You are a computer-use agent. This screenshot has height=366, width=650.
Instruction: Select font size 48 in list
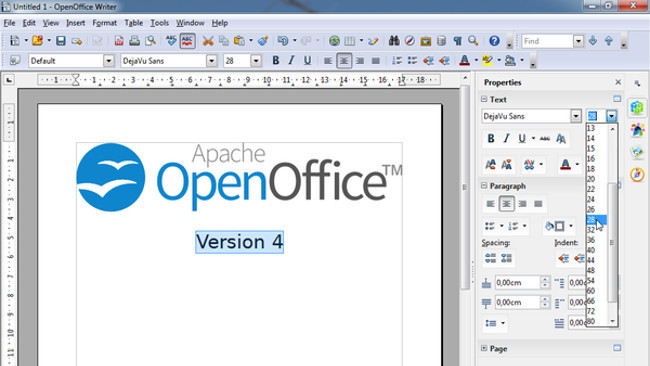click(596, 270)
